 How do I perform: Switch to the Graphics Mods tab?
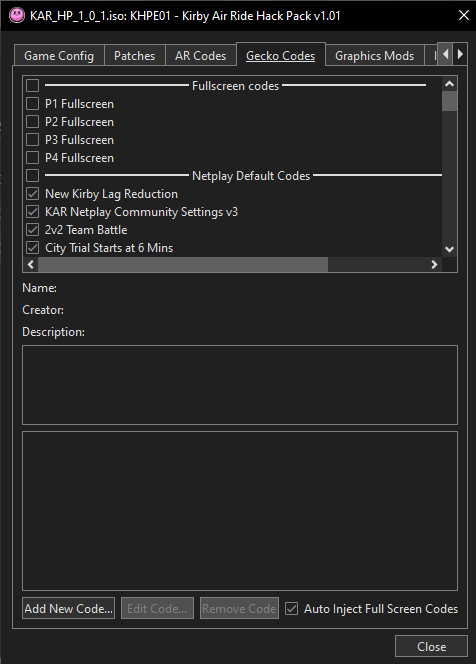[x=374, y=55]
